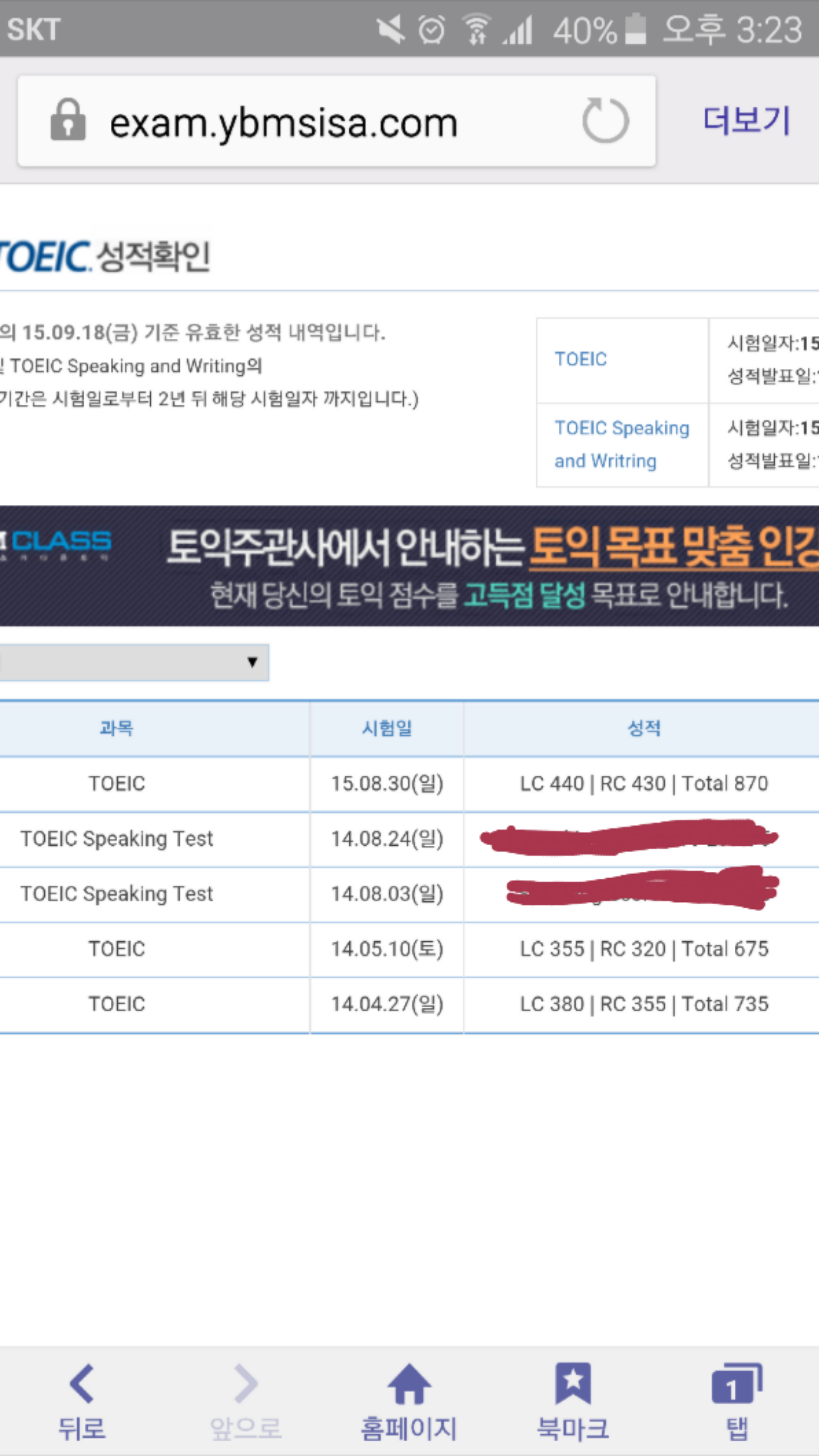Tap the 과목 column header
The image size is (819, 1456).
tap(117, 728)
